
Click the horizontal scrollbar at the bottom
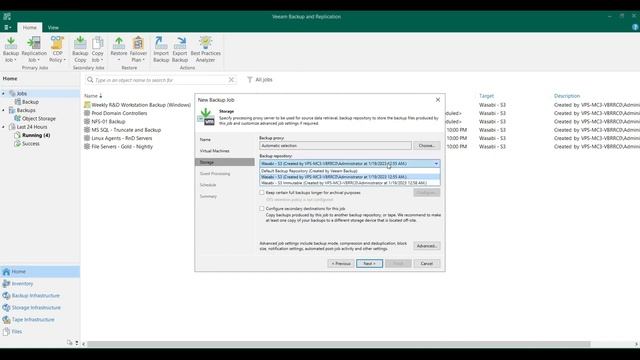click(339, 344)
